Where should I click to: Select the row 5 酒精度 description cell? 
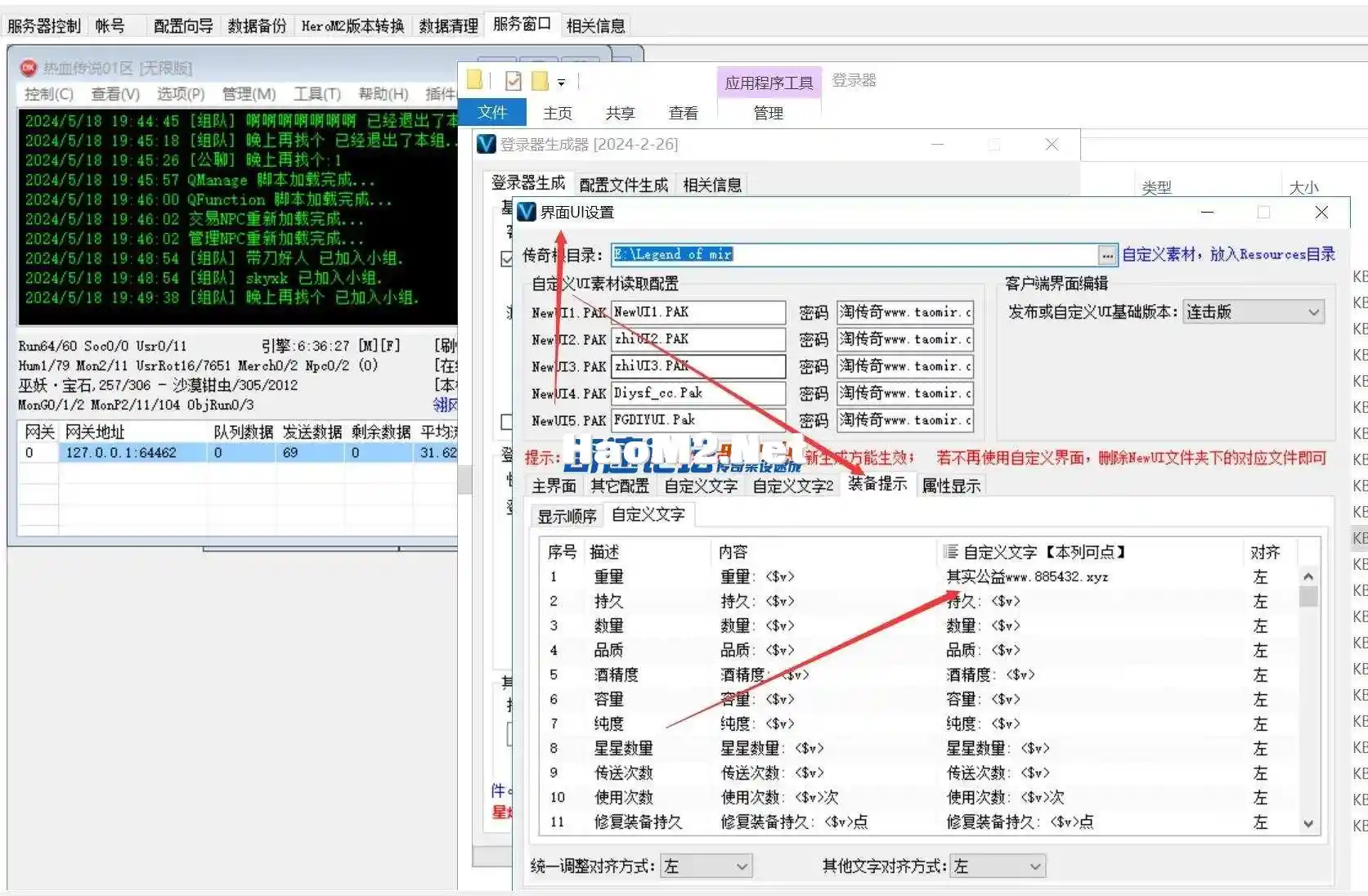[x=616, y=675]
